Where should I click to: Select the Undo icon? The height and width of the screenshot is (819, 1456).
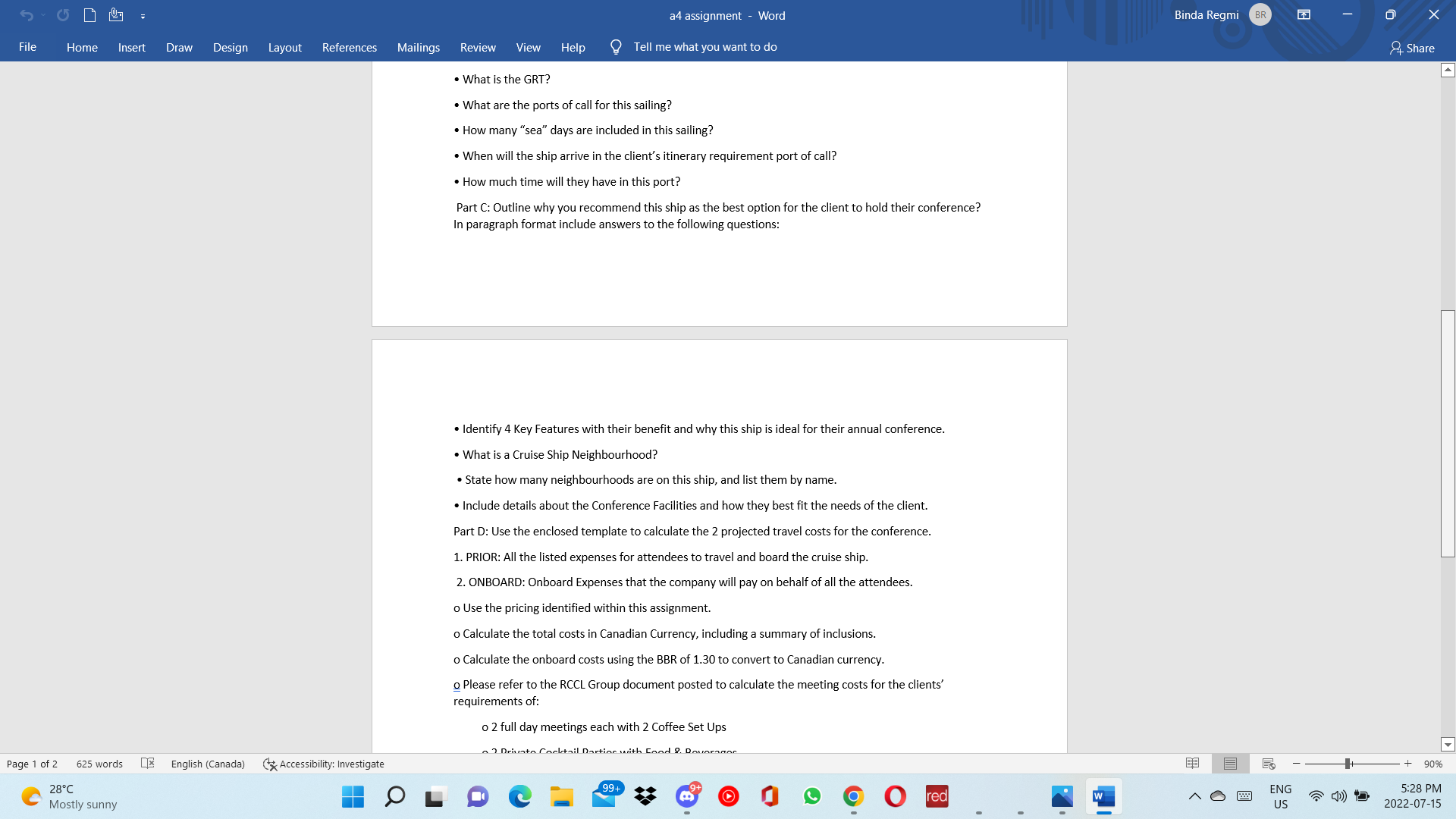pos(28,15)
